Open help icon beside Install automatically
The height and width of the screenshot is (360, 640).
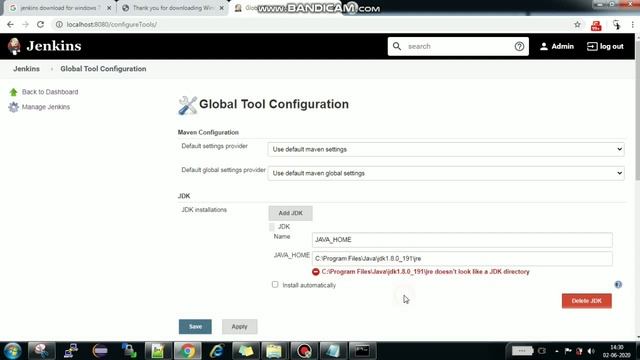click(618, 284)
